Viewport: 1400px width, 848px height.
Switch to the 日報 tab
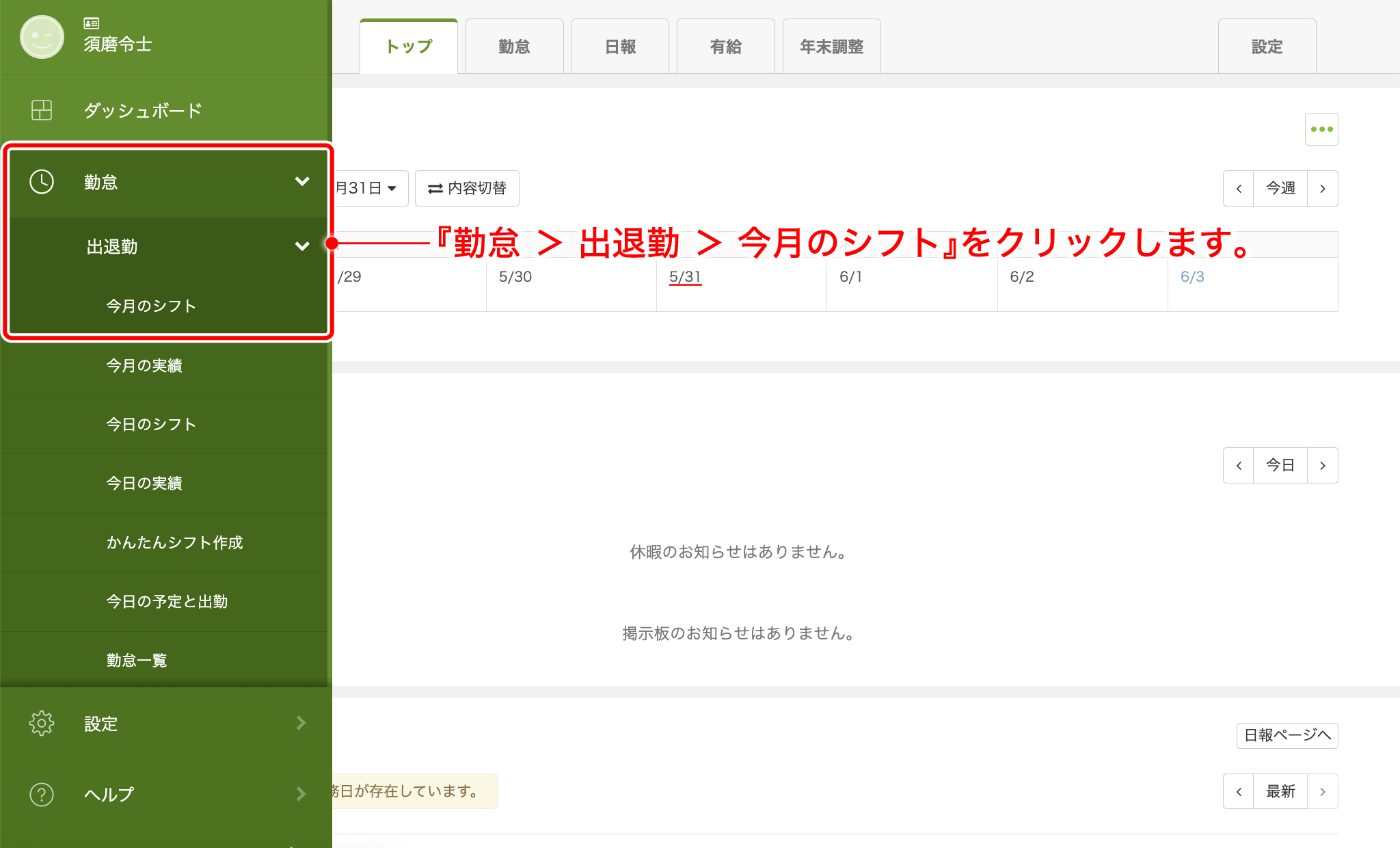click(x=619, y=47)
